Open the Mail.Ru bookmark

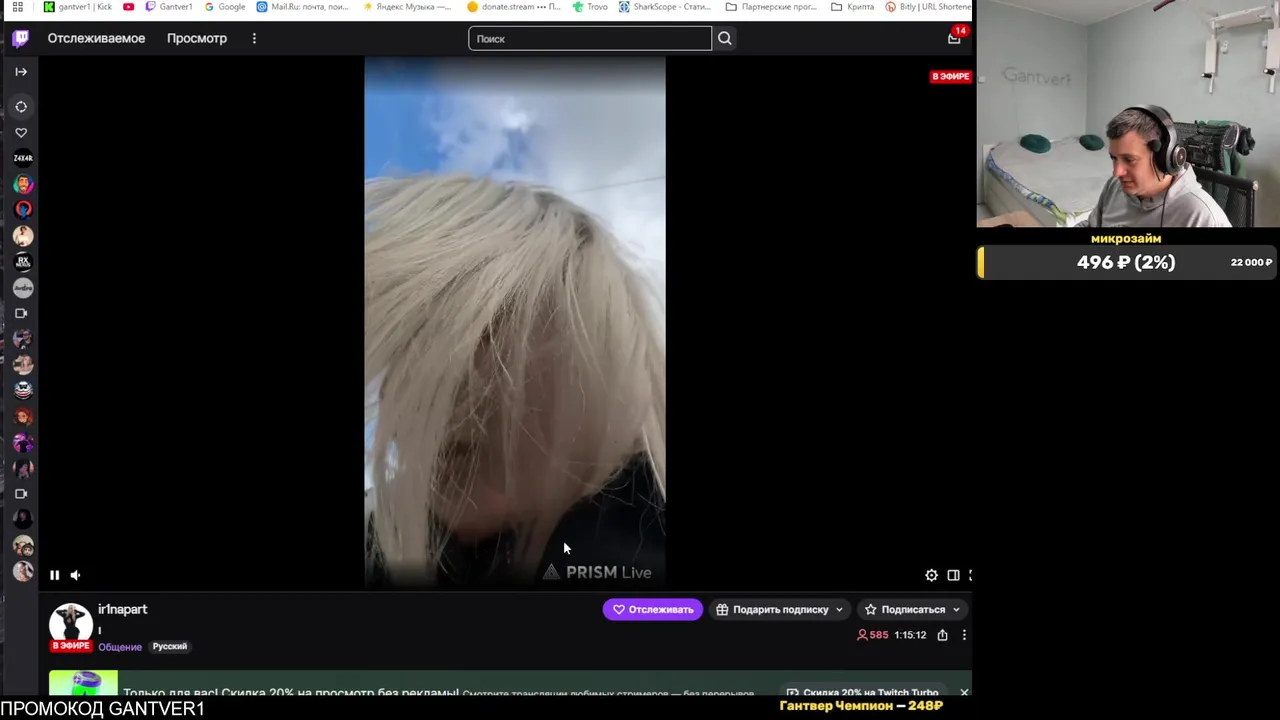click(303, 7)
